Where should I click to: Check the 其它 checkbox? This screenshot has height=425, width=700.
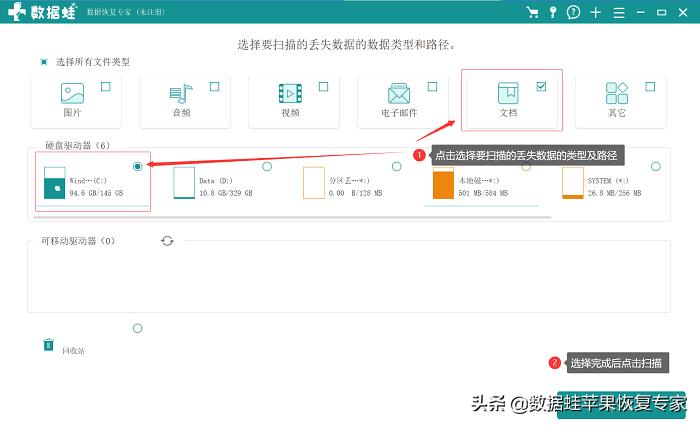point(650,87)
